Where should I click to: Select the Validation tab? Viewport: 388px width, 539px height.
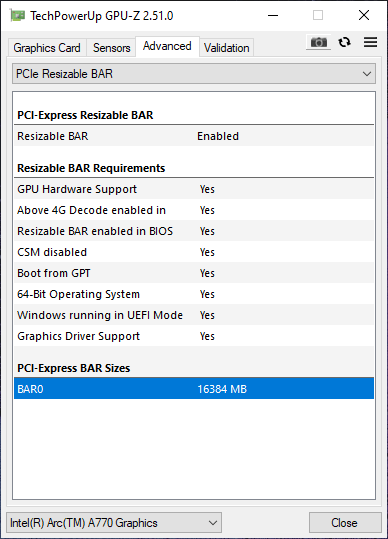(226, 48)
